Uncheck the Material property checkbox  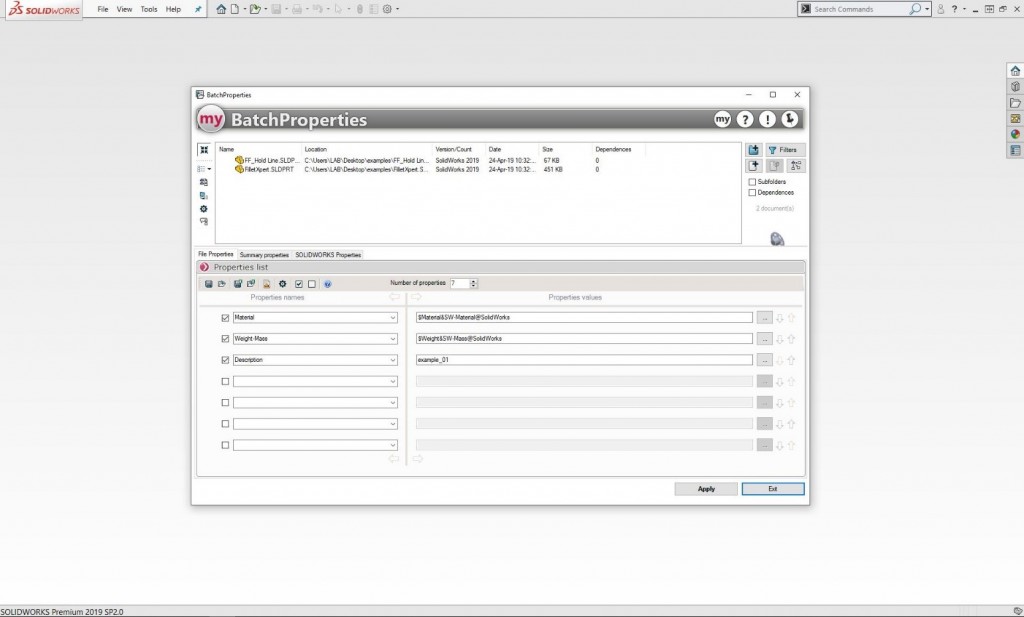(225, 318)
